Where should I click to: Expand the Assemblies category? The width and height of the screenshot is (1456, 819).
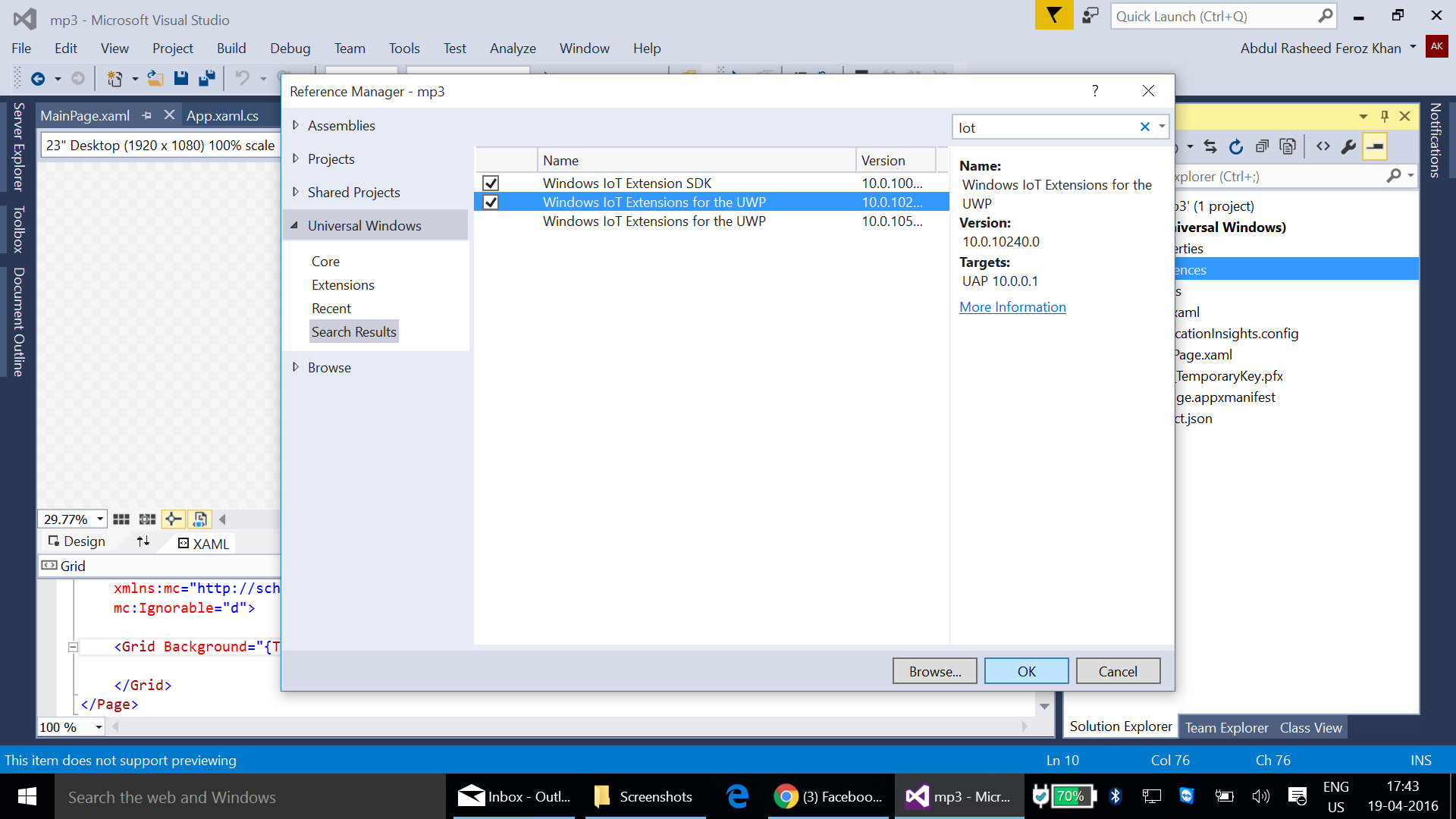click(x=296, y=125)
